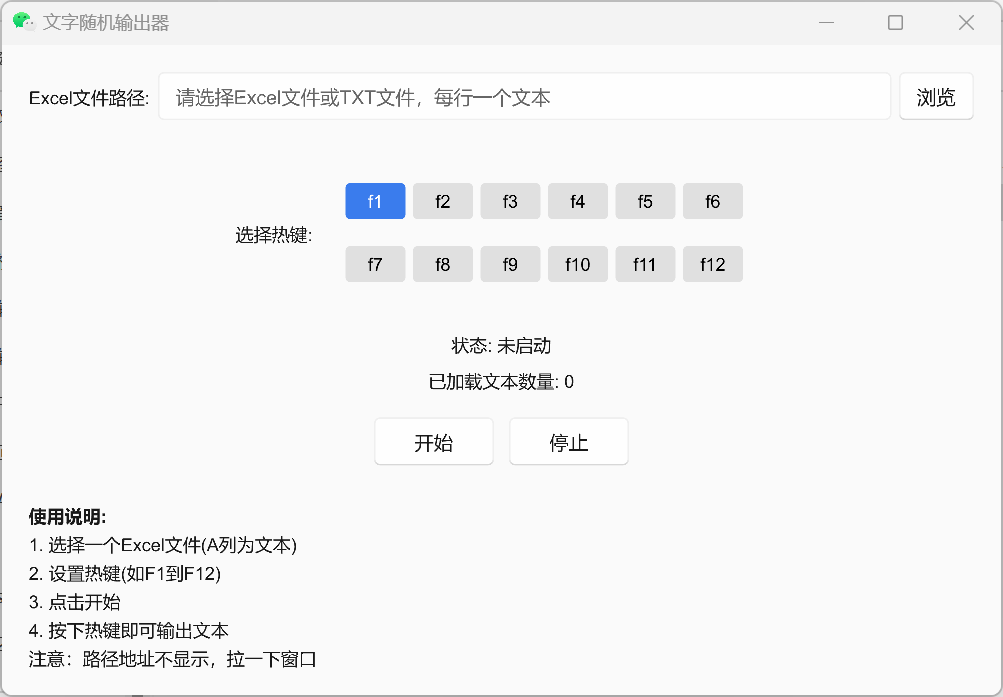The width and height of the screenshot is (1003, 697).
Task: Select hotkey f2
Action: (x=442, y=201)
